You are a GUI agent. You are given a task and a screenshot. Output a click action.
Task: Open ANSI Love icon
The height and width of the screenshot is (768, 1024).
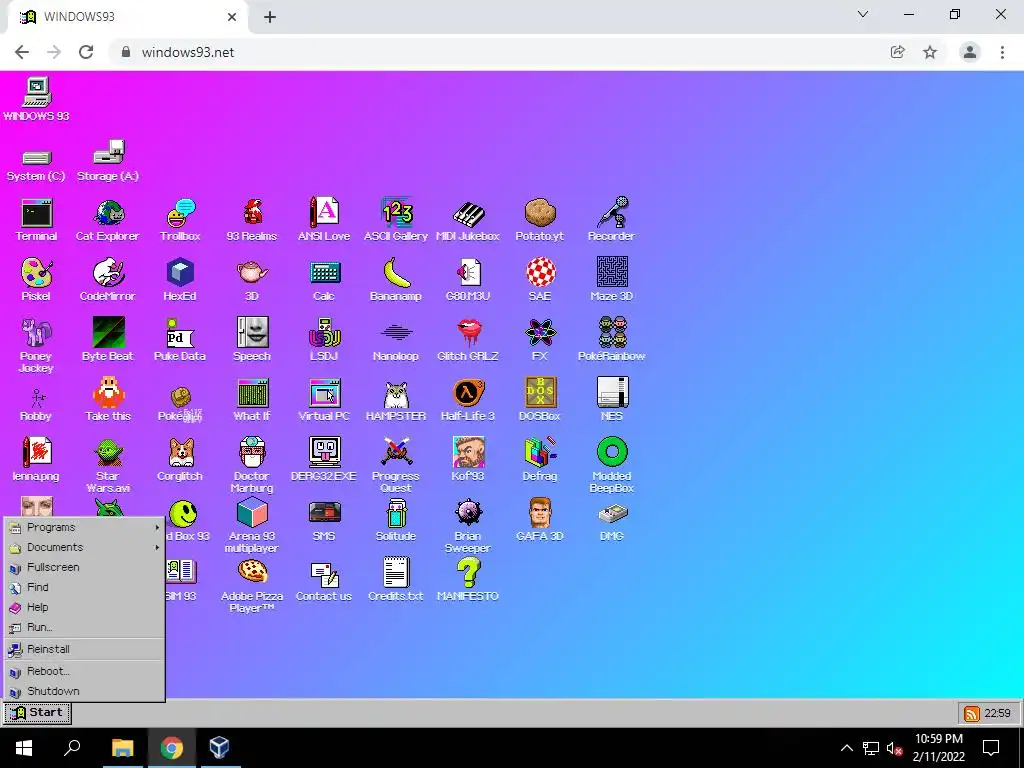click(324, 220)
